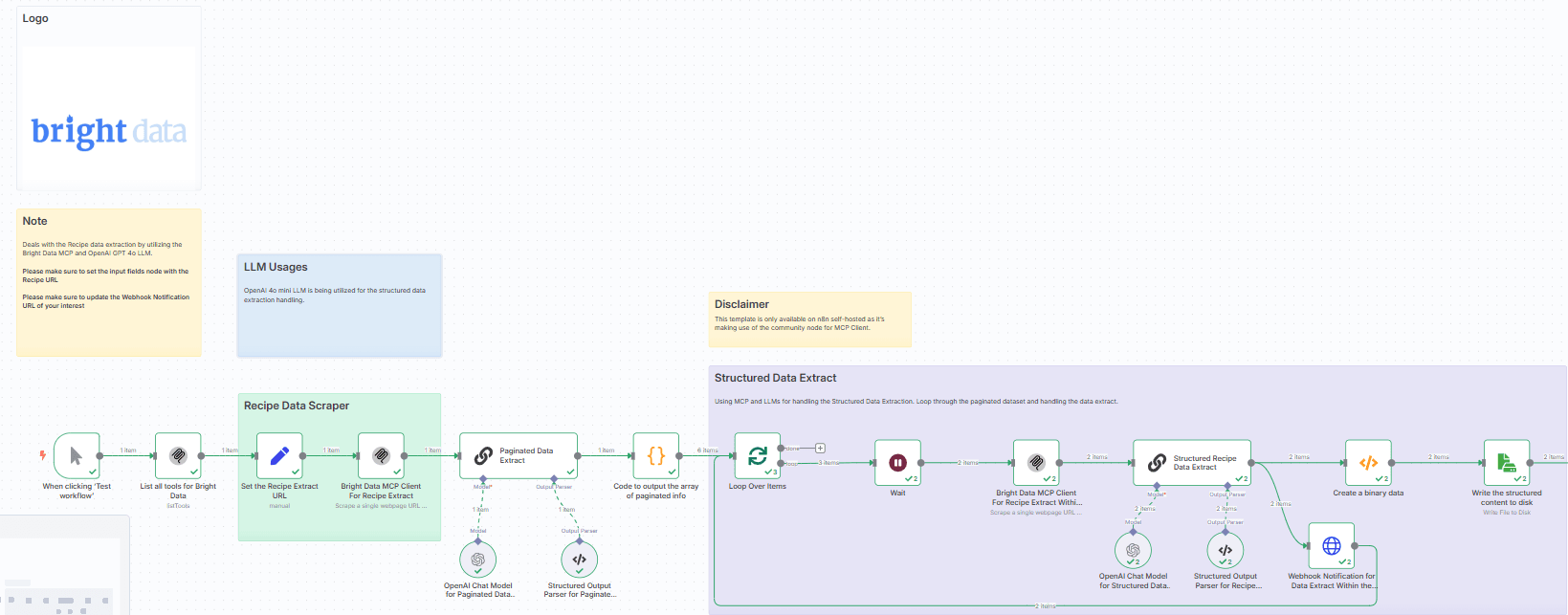Click 'Please make sure to update the Webhook Notification' text
Viewport: 1568px width, 615px height.
[106, 301]
